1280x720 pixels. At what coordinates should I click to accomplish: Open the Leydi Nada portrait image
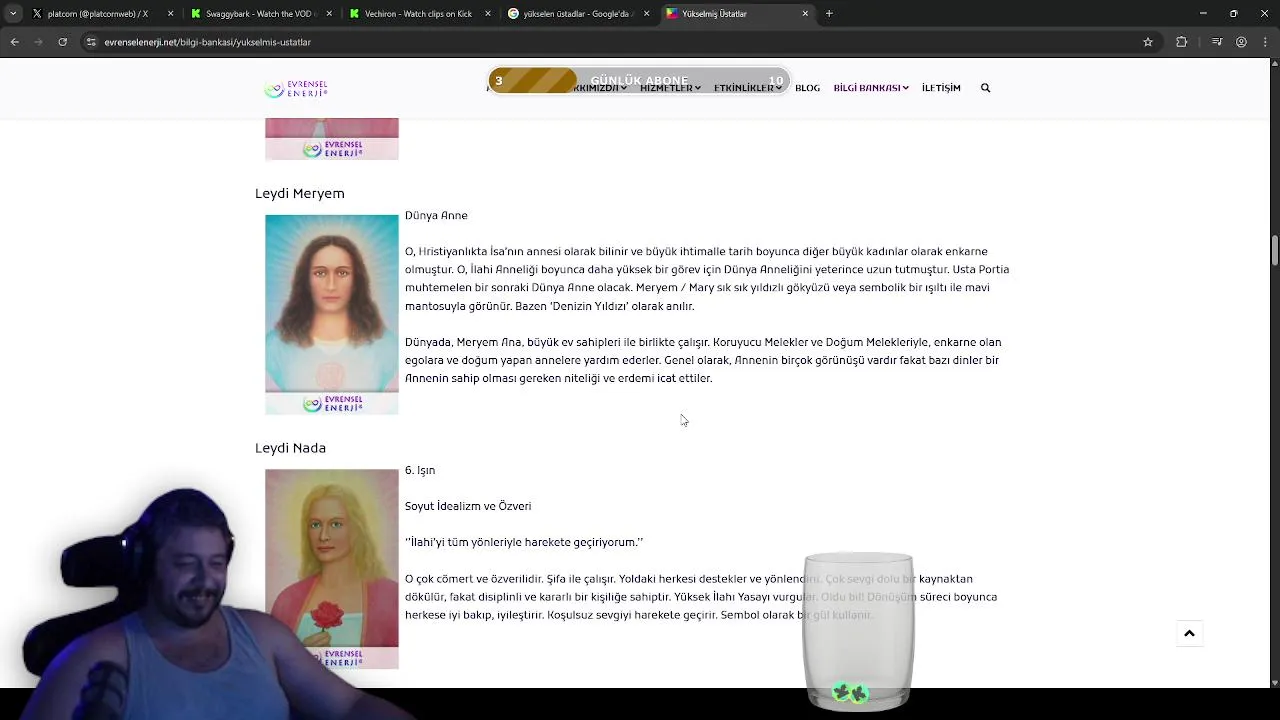click(331, 568)
